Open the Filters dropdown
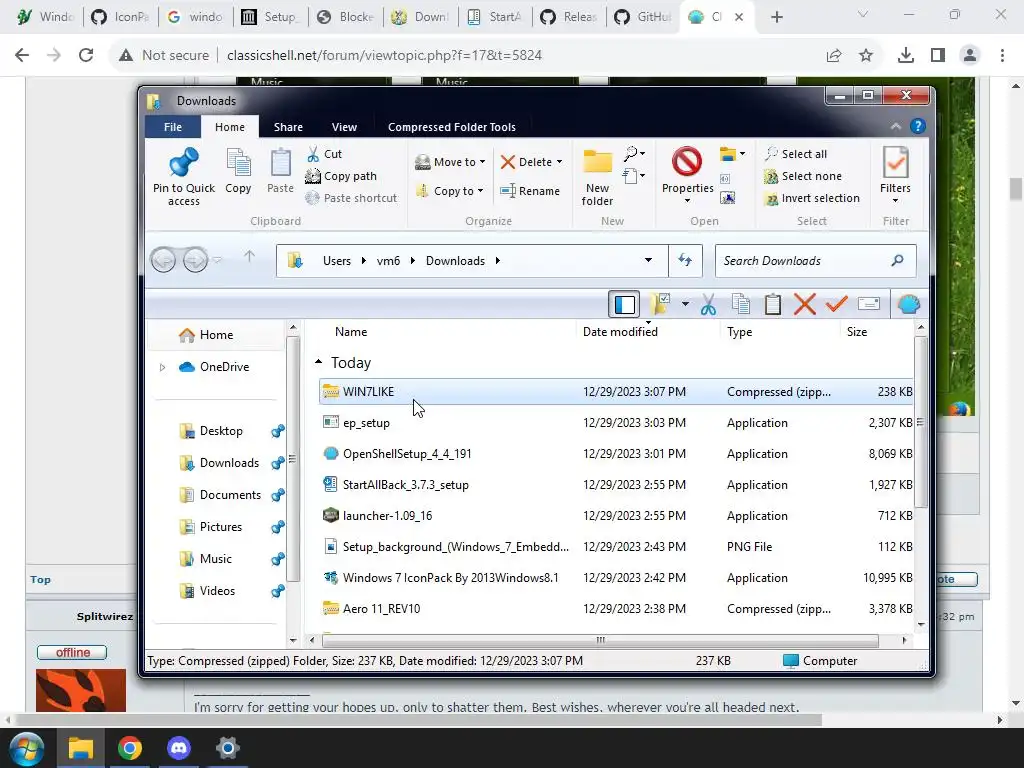This screenshot has height=768, width=1024. (895, 175)
